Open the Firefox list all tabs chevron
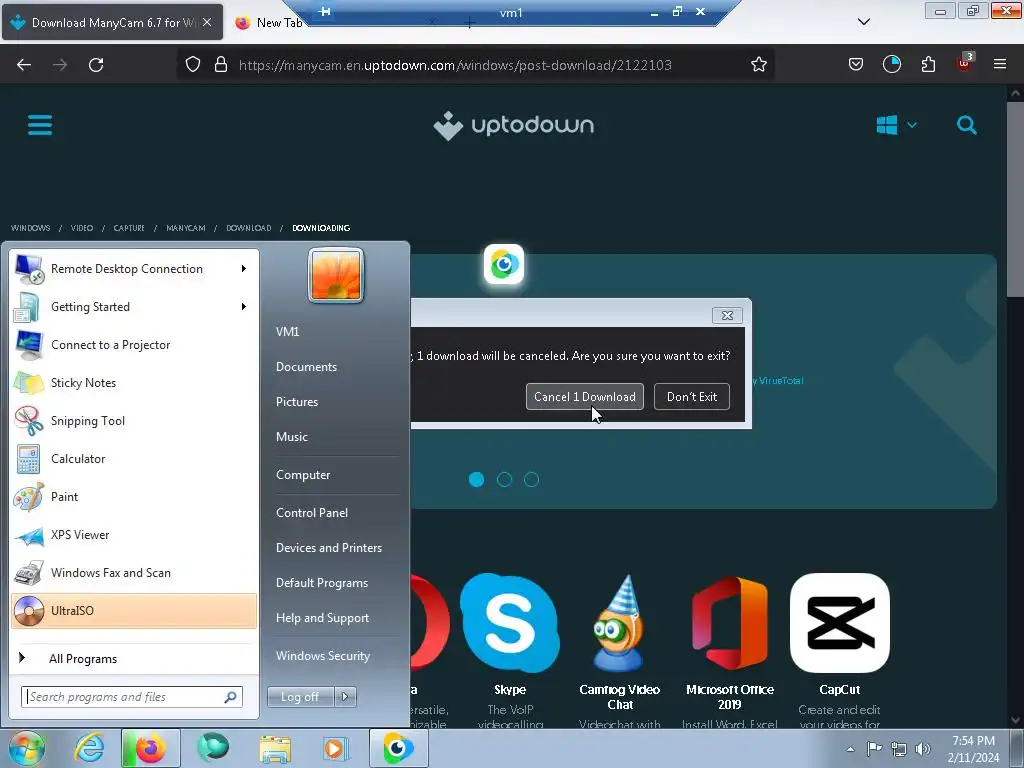This screenshot has width=1024, height=768. pos(863,22)
